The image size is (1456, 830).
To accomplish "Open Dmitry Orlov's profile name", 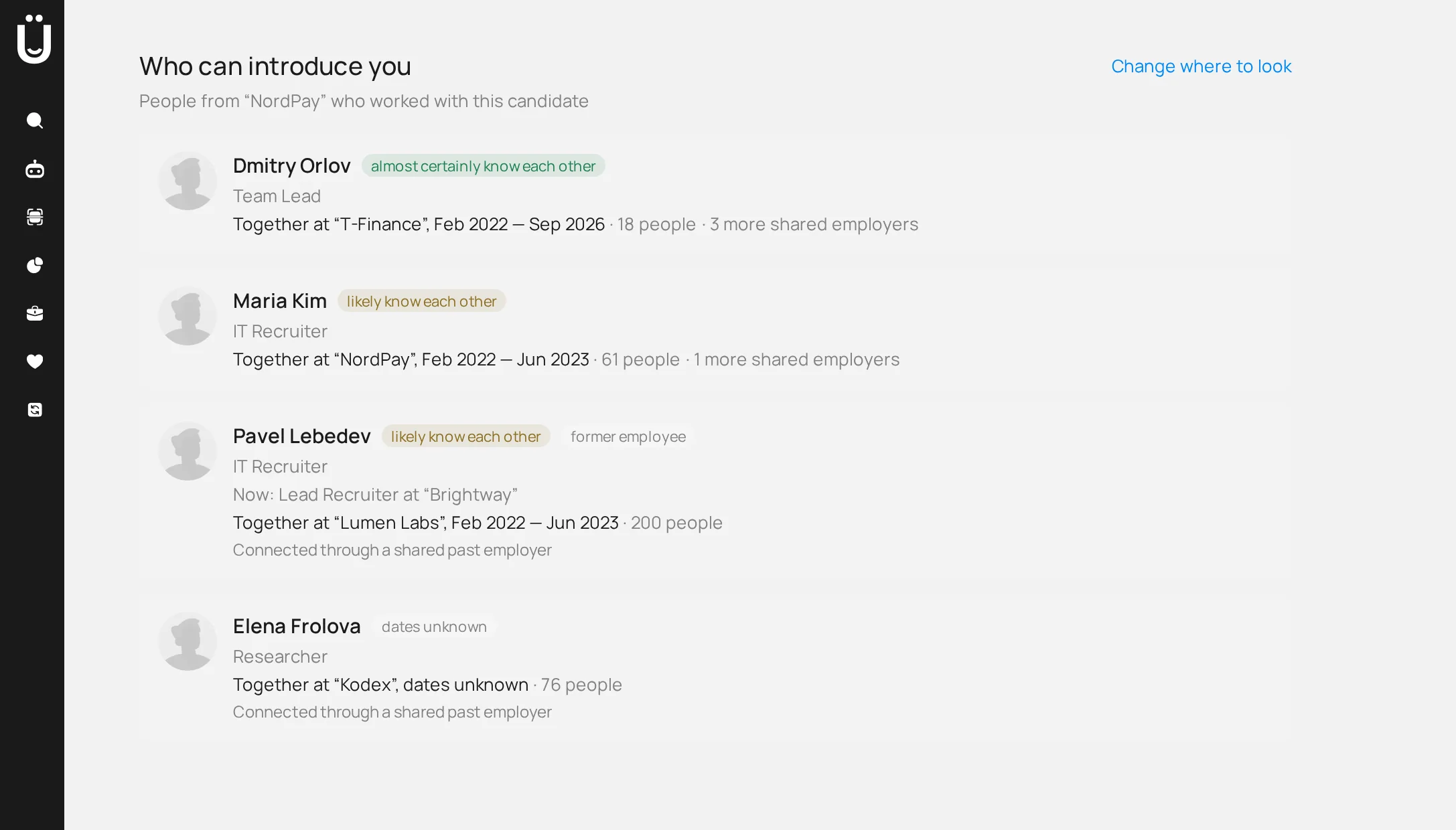I will tap(291, 165).
